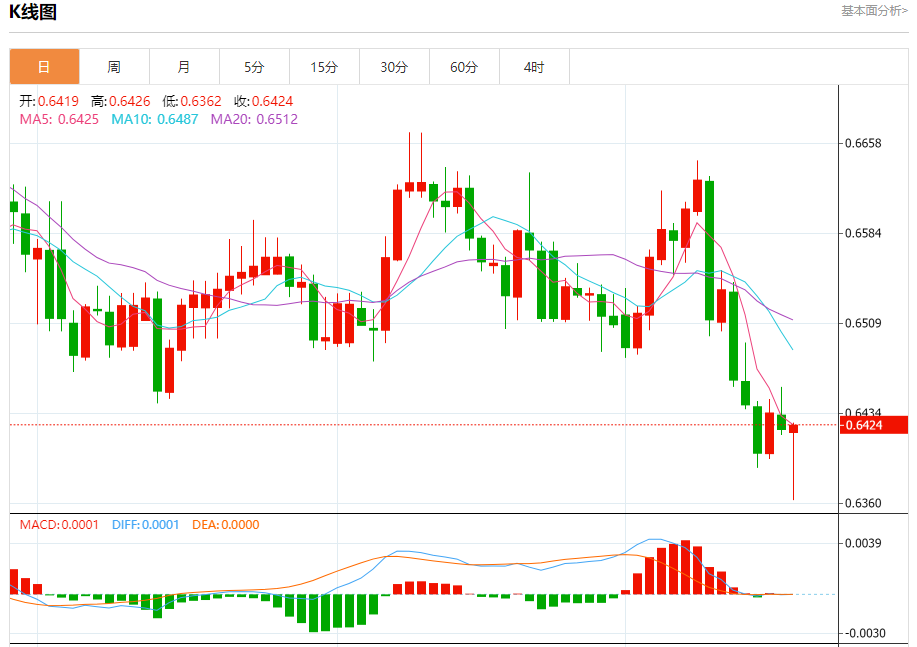Open the 30分 interval tab
The image size is (917, 647).
(x=394, y=67)
